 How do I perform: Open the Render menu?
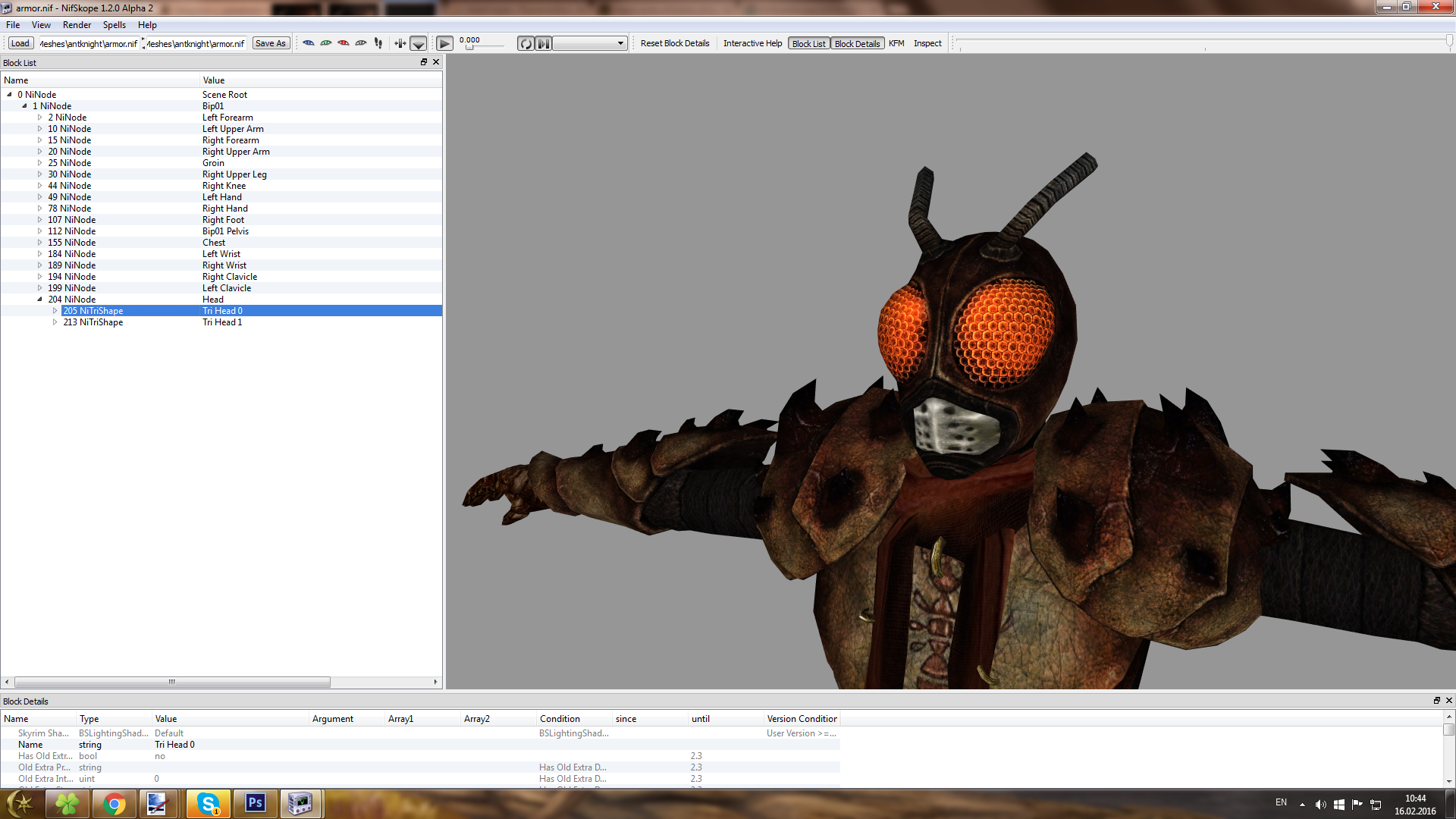pyautogui.click(x=77, y=25)
